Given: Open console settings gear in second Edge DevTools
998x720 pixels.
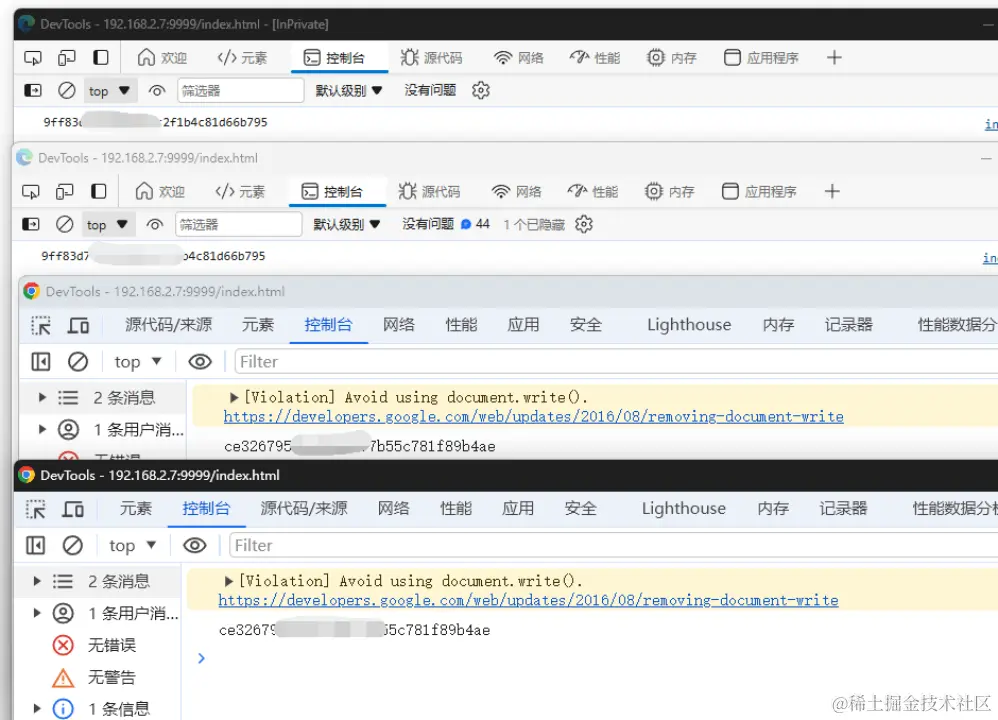Looking at the screenshot, I should point(584,224).
